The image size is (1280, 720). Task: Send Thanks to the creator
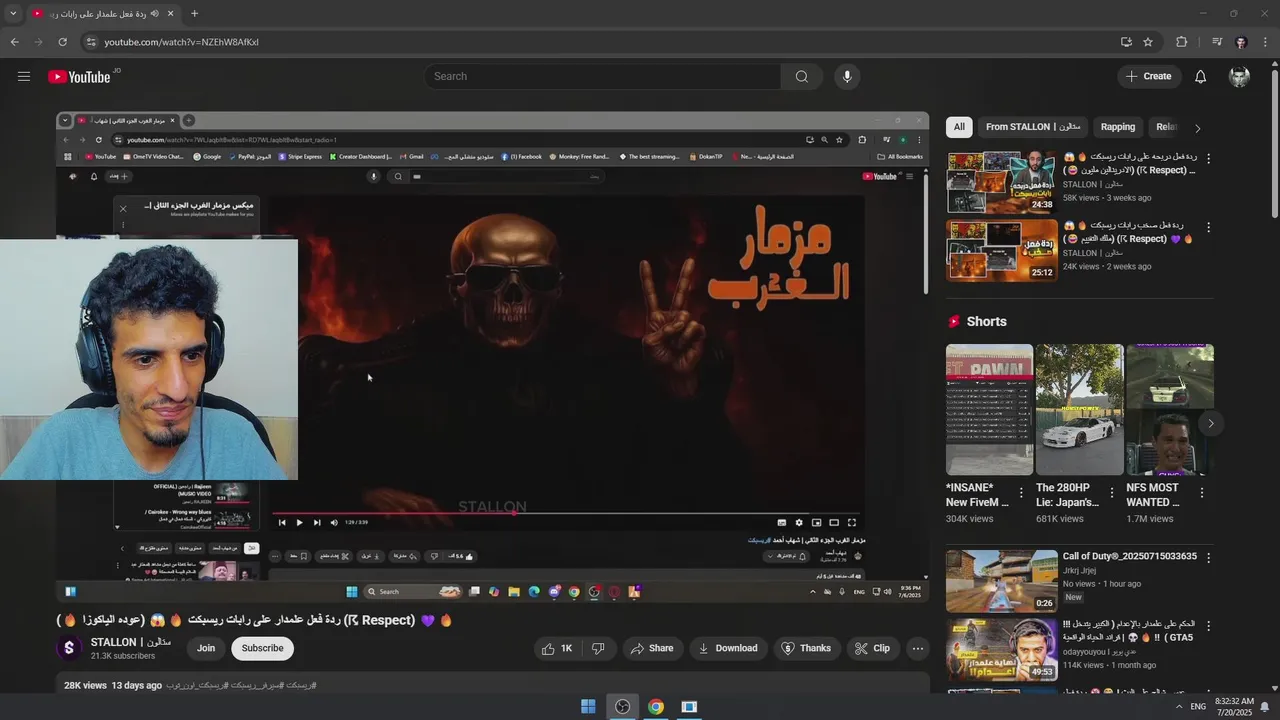[x=806, y=648]
